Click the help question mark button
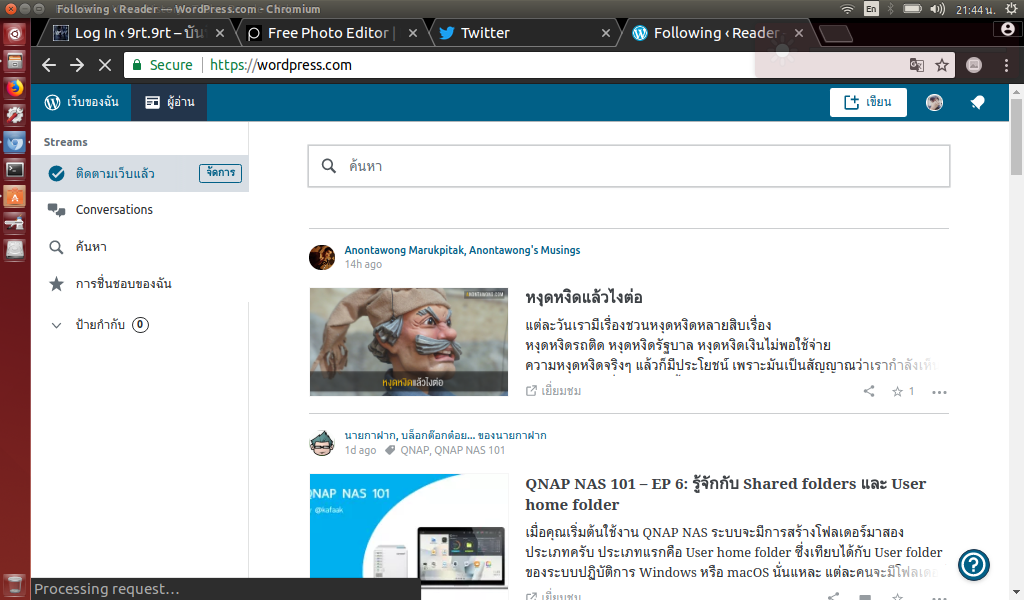Image resolution: width=1024 pixels, height=600 pixels. click(x=974, y=565)
